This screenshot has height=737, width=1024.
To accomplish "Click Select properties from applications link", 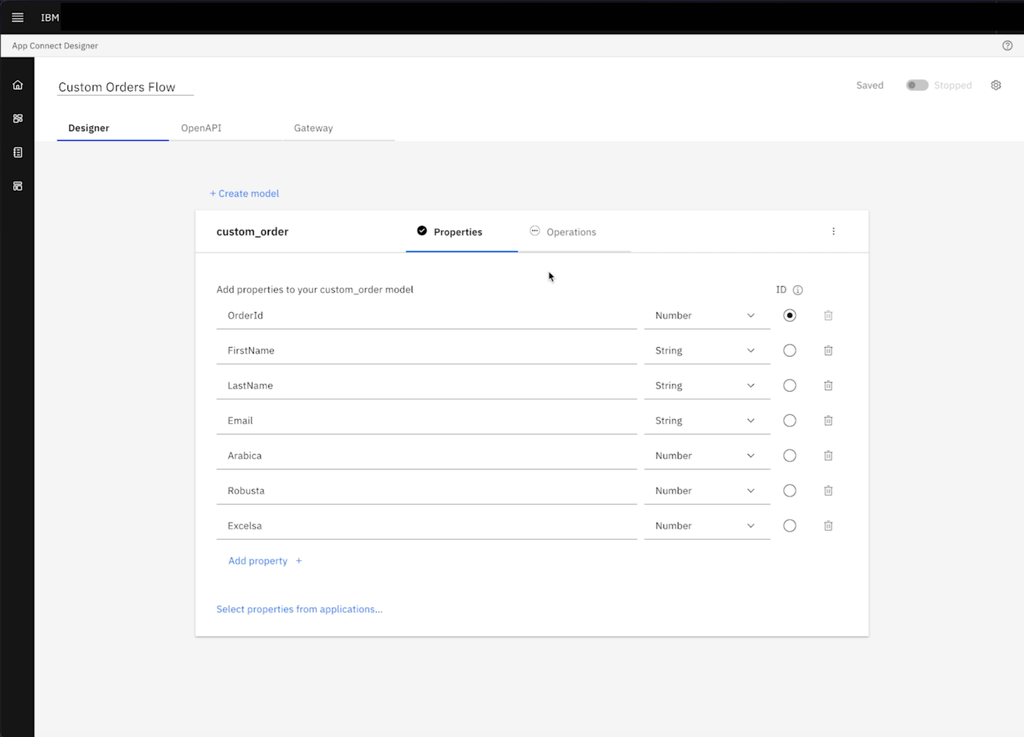I will (299, 609).
